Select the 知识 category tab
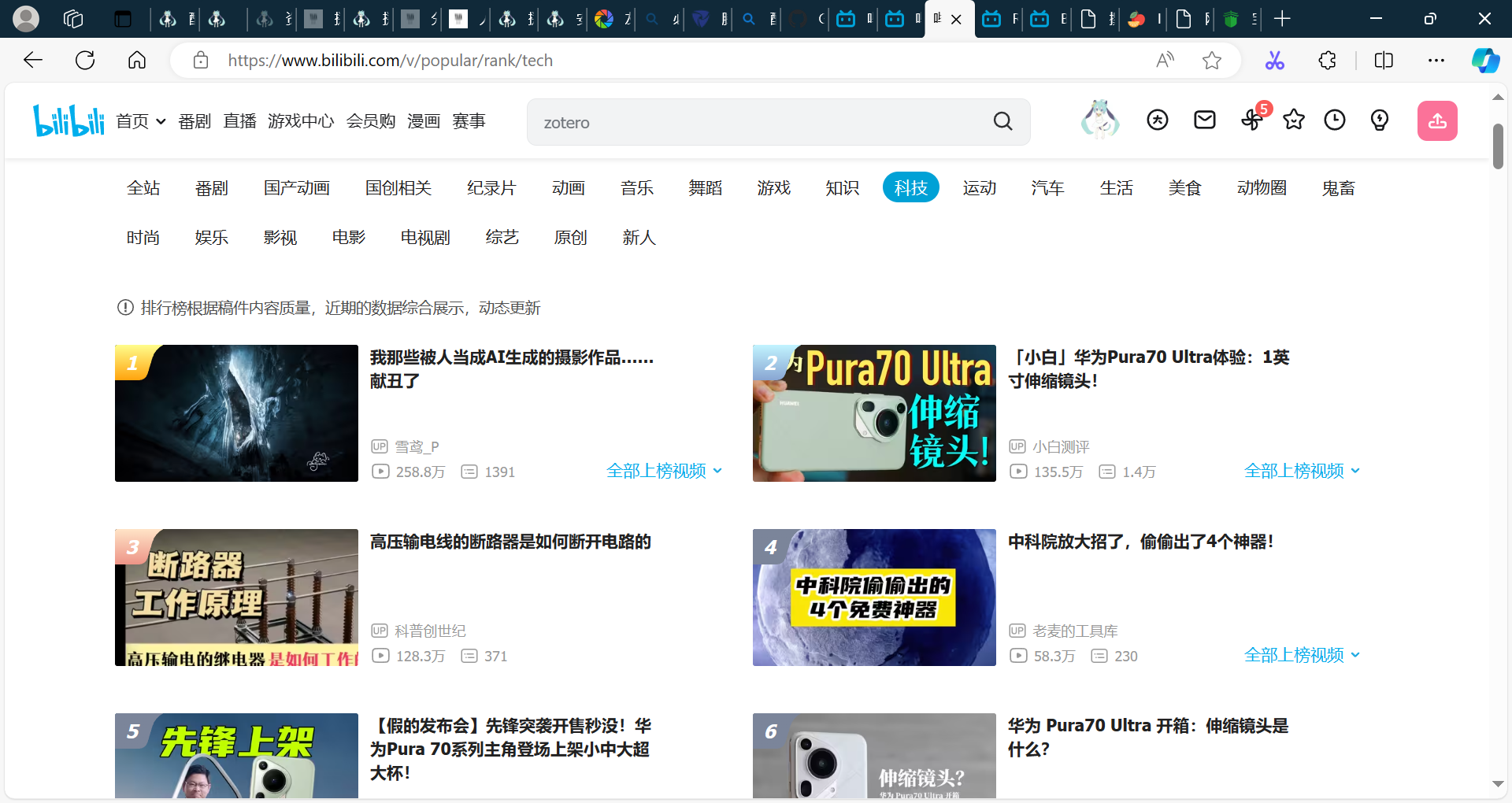The image size is (1512, 803). coord(843,187)
